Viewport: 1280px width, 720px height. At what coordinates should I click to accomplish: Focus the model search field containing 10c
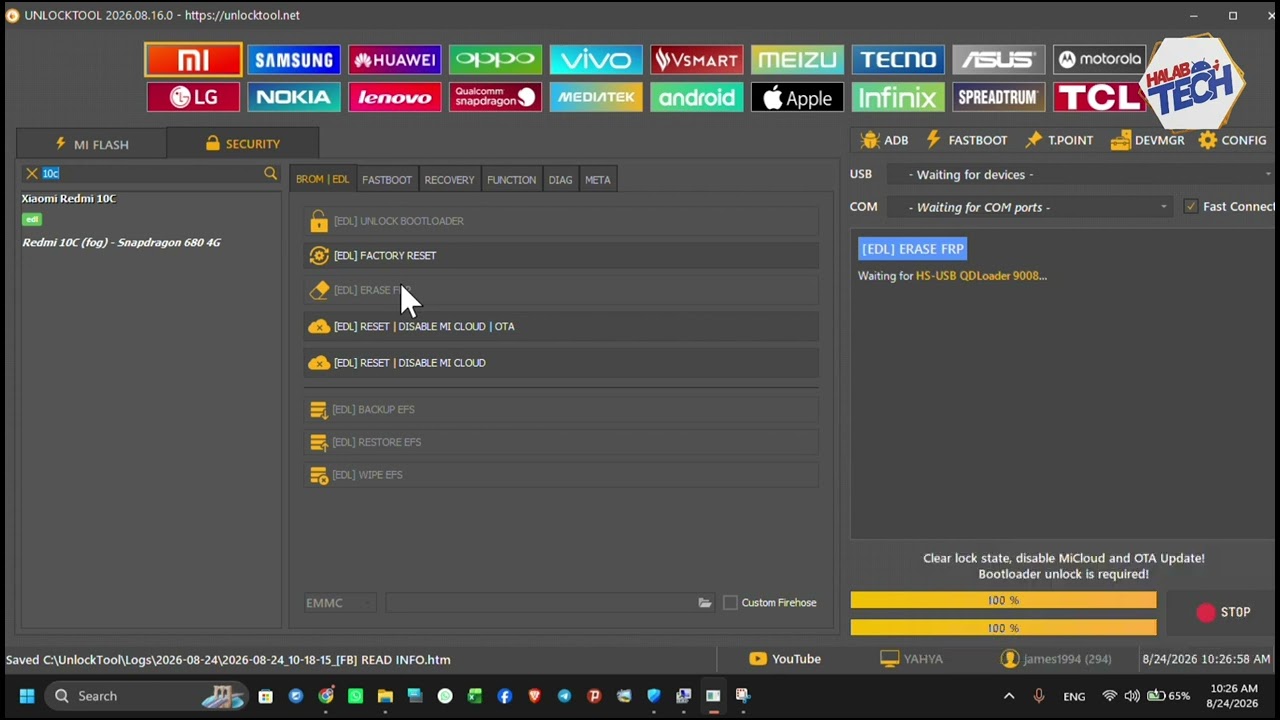[150, 174]
